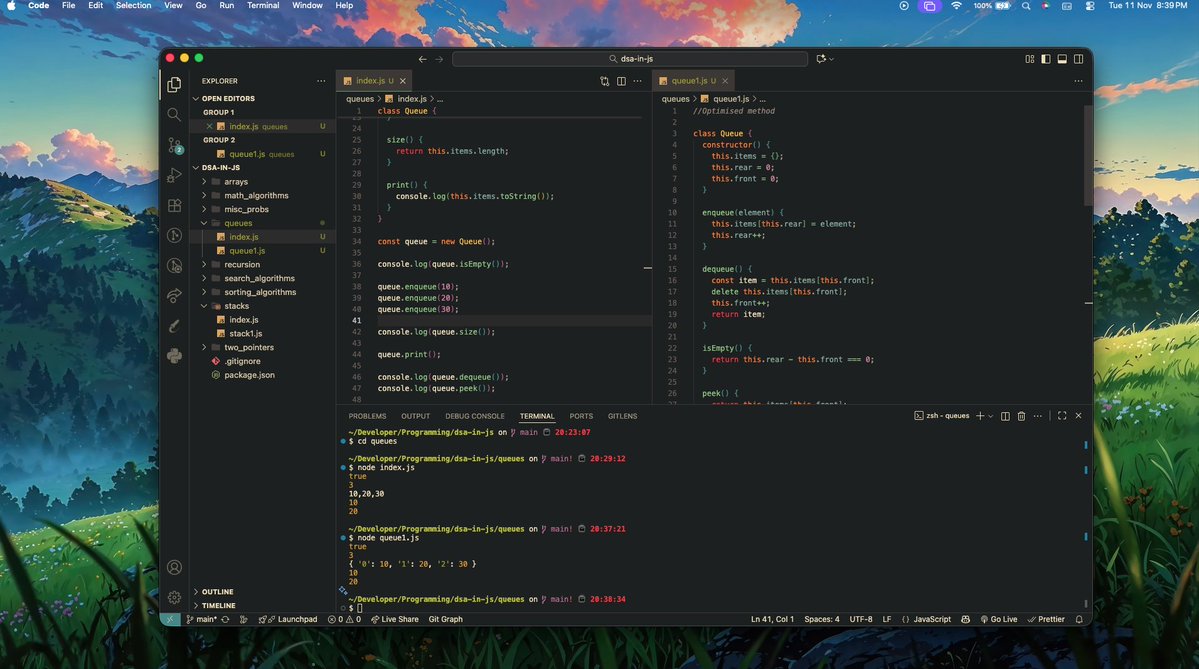Open notifications via the bell icon
The width and height of the screenshot is (1199, 669).
(1078, 619)
